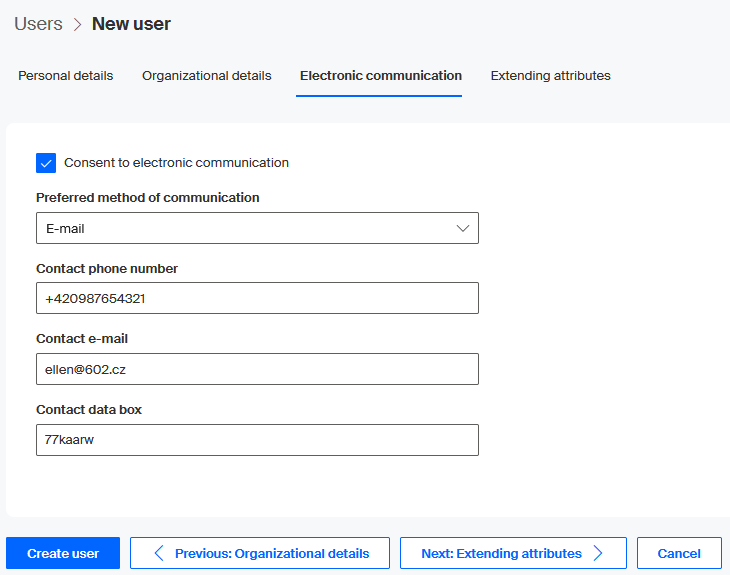Go to the Extending attributes tab
This screenshot has height=575, width=730.
click(x=550, y=76)
